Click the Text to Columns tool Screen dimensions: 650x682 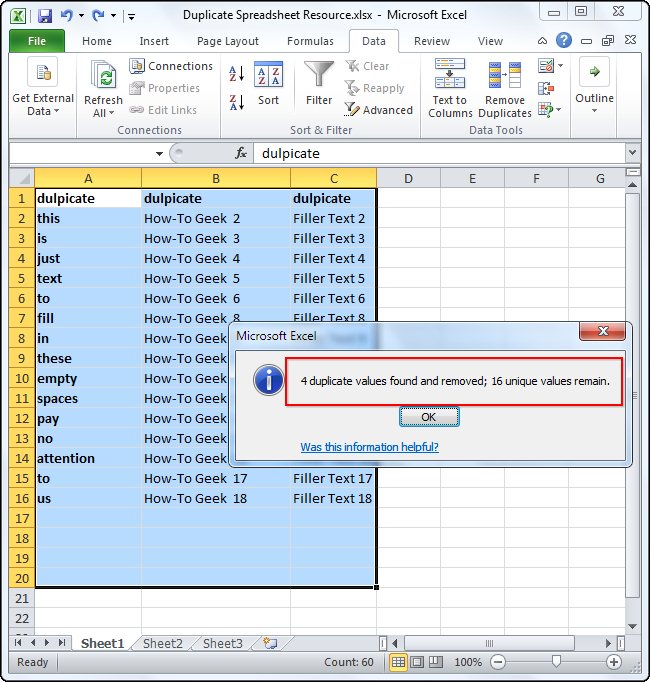click(450, 88)
